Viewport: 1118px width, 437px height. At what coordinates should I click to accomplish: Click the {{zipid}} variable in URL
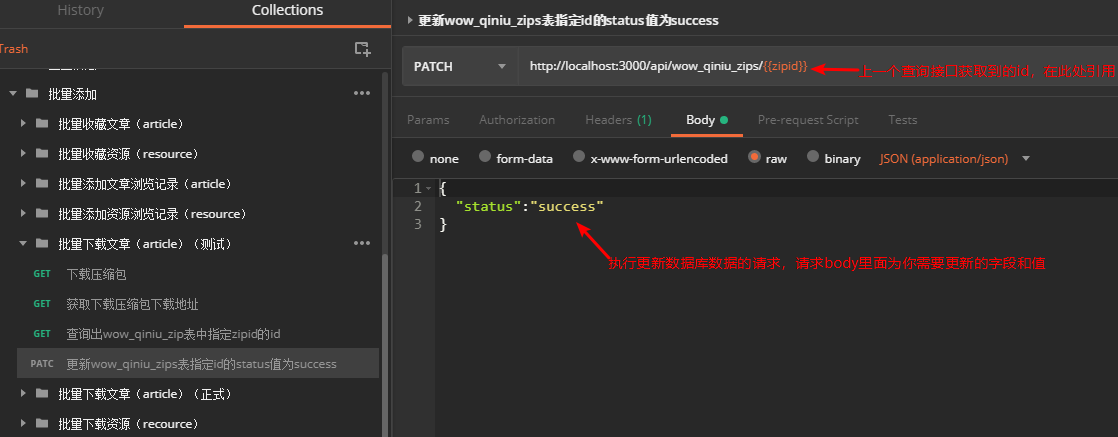coord(785,66)
